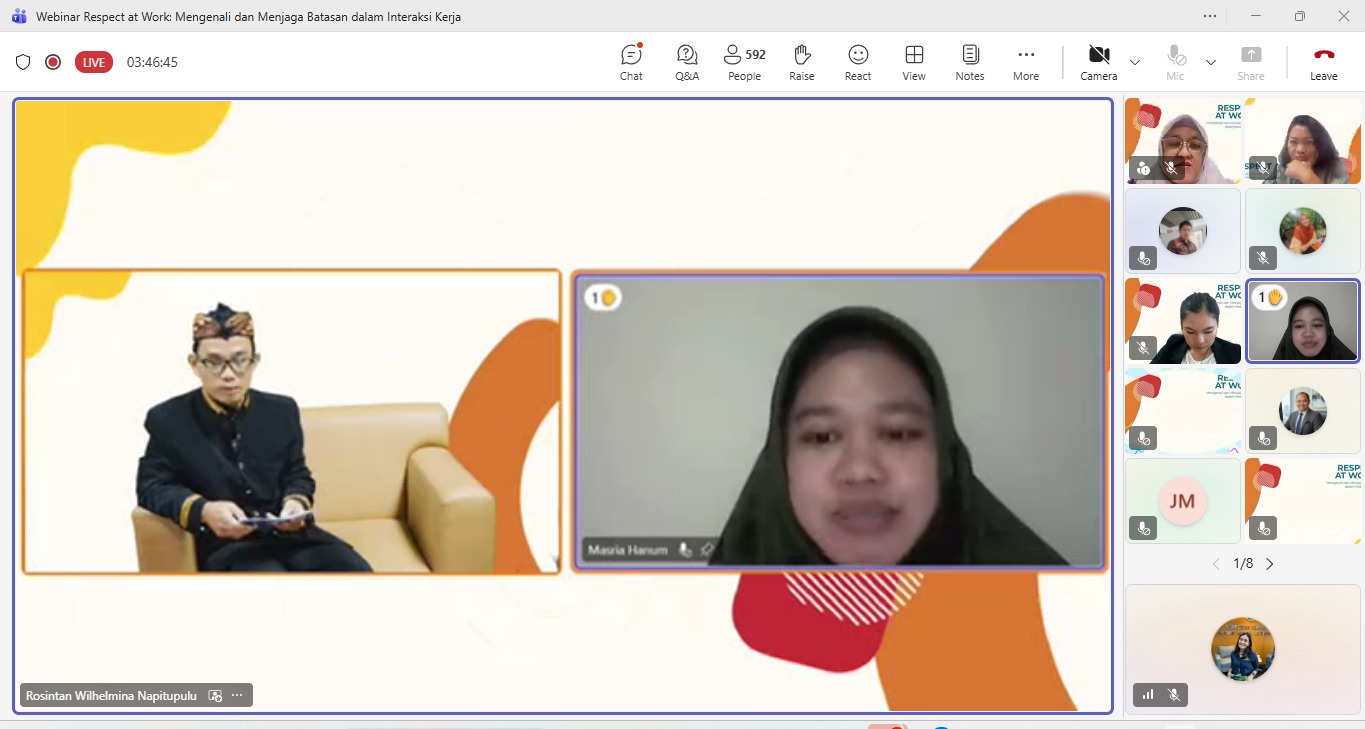Open the Q&A panel

tap(687, 62)
